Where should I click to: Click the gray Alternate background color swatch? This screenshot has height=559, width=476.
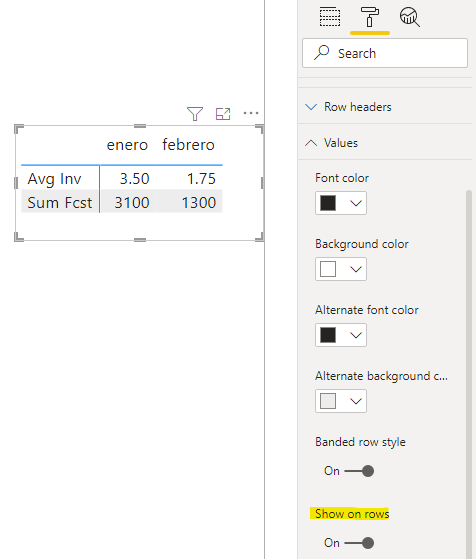click(x=328, y=401)
